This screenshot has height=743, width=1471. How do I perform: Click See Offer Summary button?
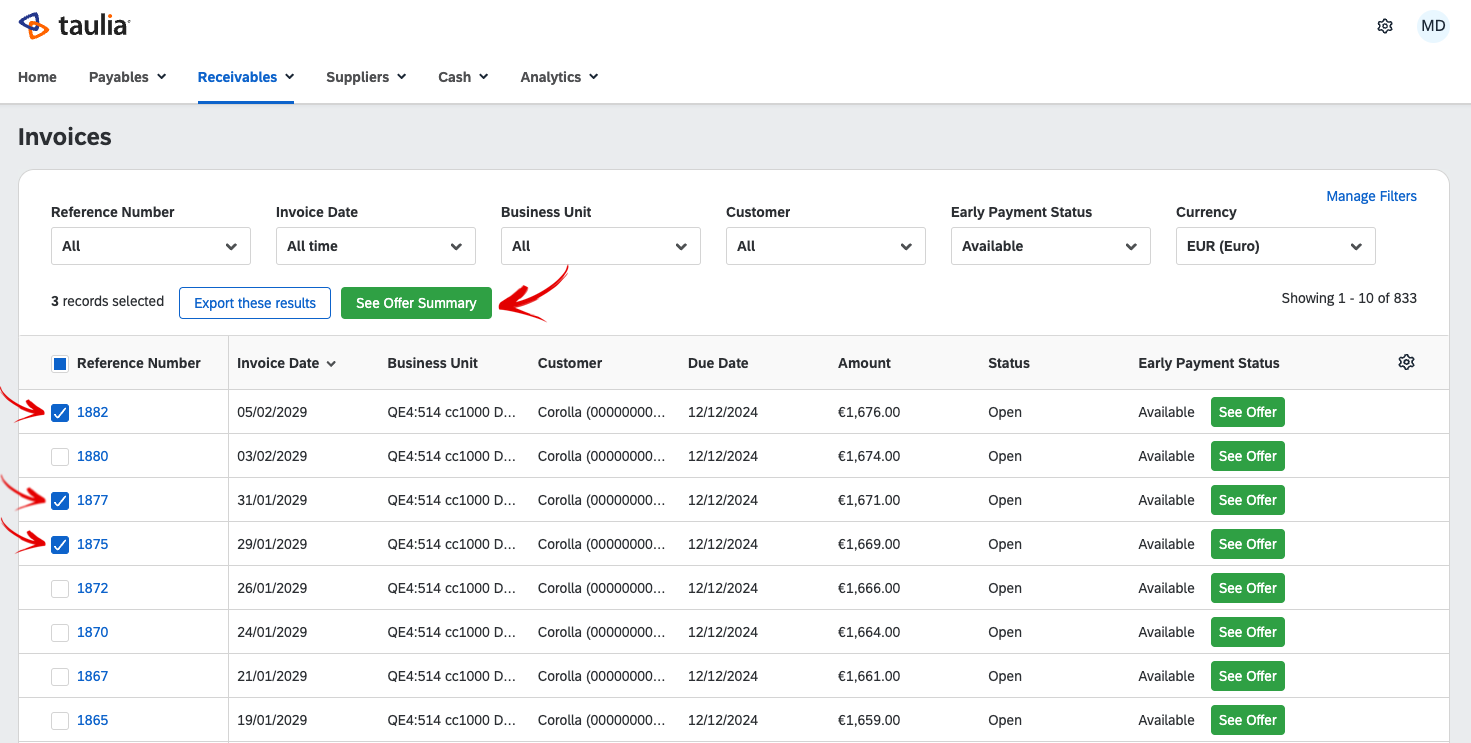click(416, 303)
